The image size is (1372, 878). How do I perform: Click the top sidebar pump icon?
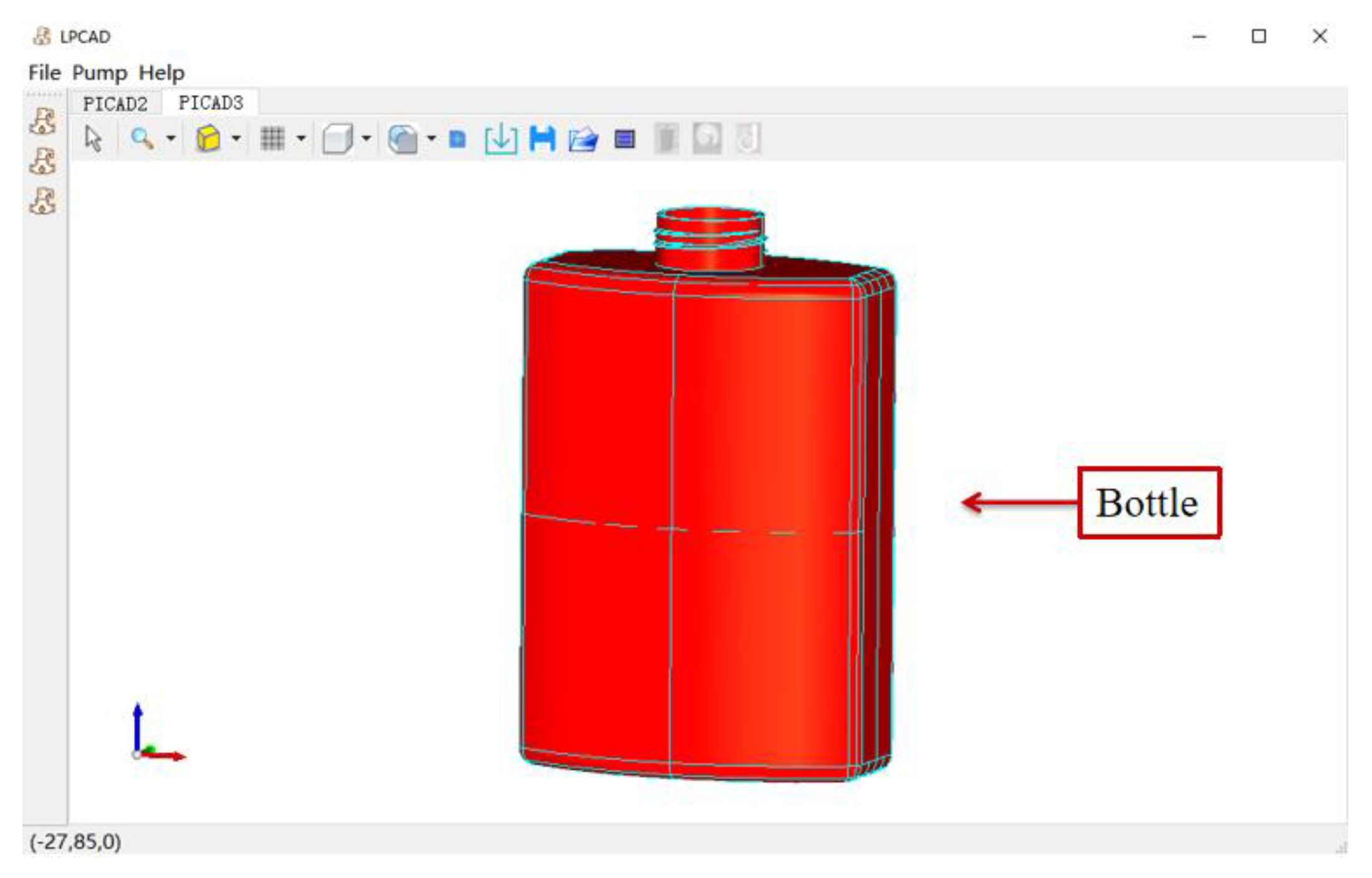tap(43, 121)
